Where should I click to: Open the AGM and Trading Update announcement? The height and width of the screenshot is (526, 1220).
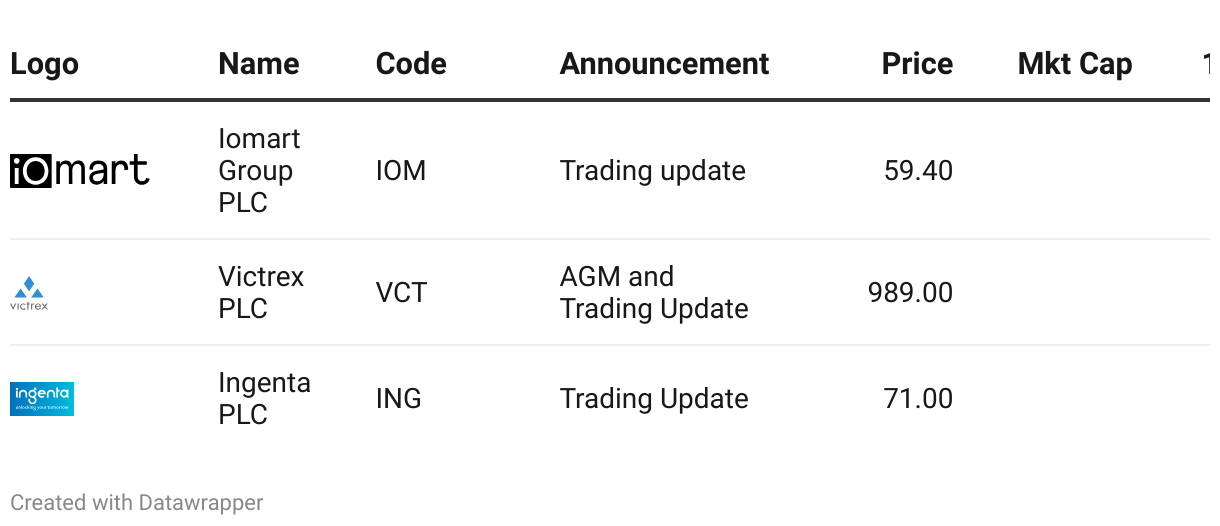[654, 293]
